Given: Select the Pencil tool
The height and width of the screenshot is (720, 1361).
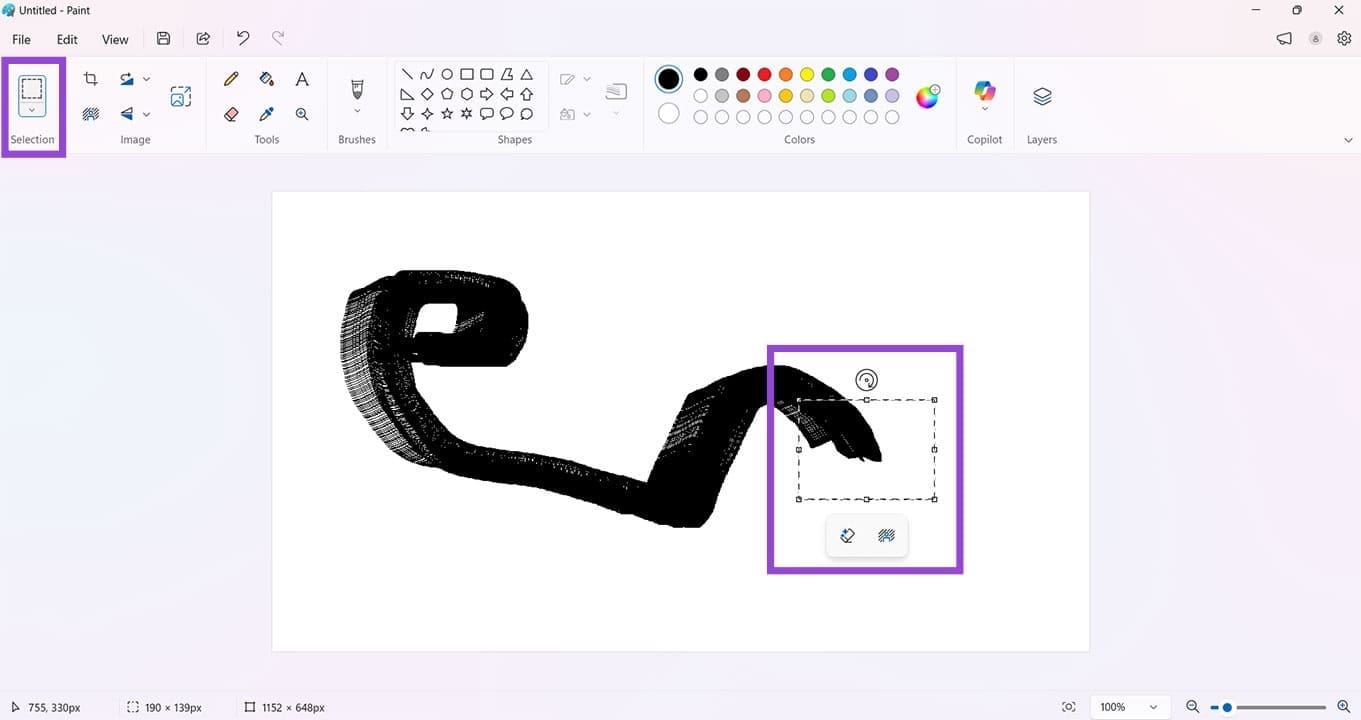Looking at the screenshot, I should pyautogui.click(x=231, y=78).
